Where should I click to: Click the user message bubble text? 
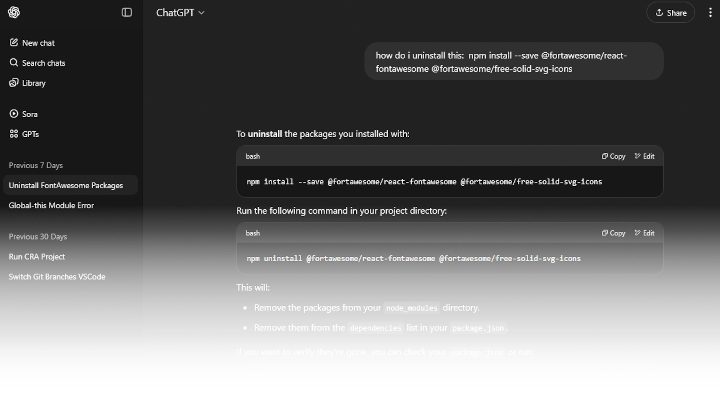point(501,62)
